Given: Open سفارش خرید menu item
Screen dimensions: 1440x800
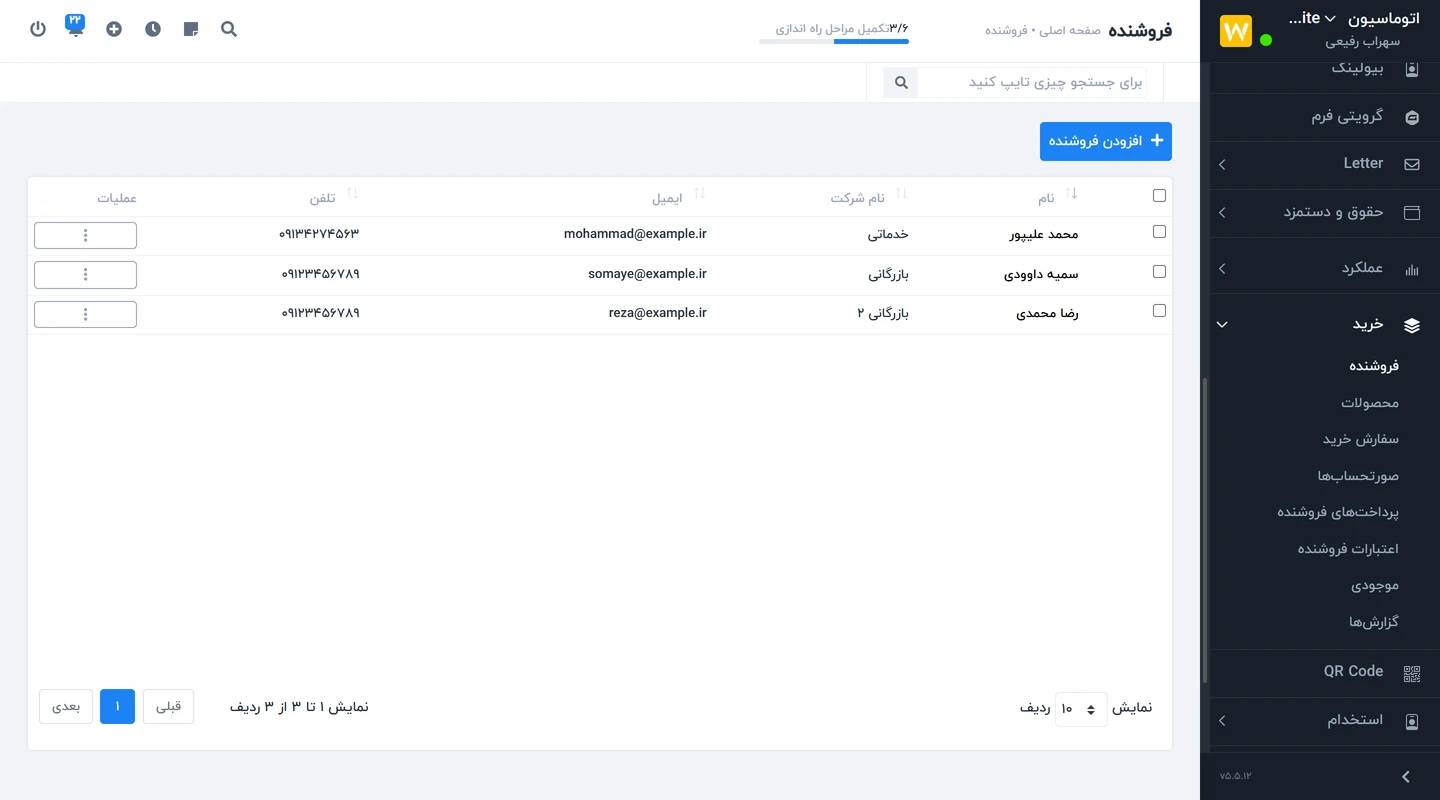Looking at the screenshot, I should pos(1361,439).
